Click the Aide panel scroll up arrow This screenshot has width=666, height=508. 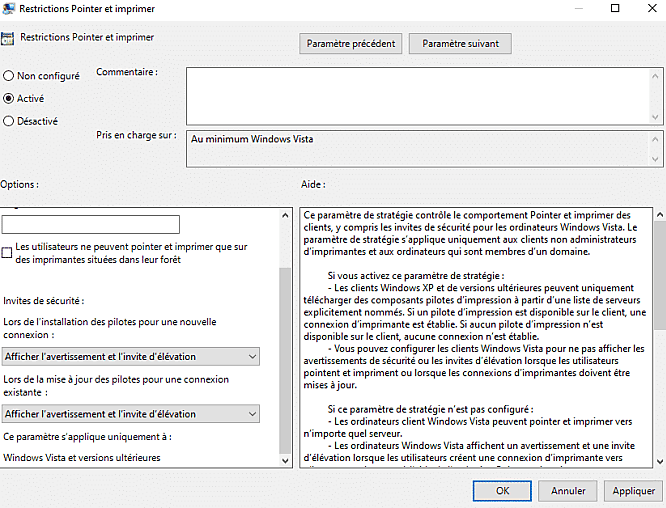660,215
